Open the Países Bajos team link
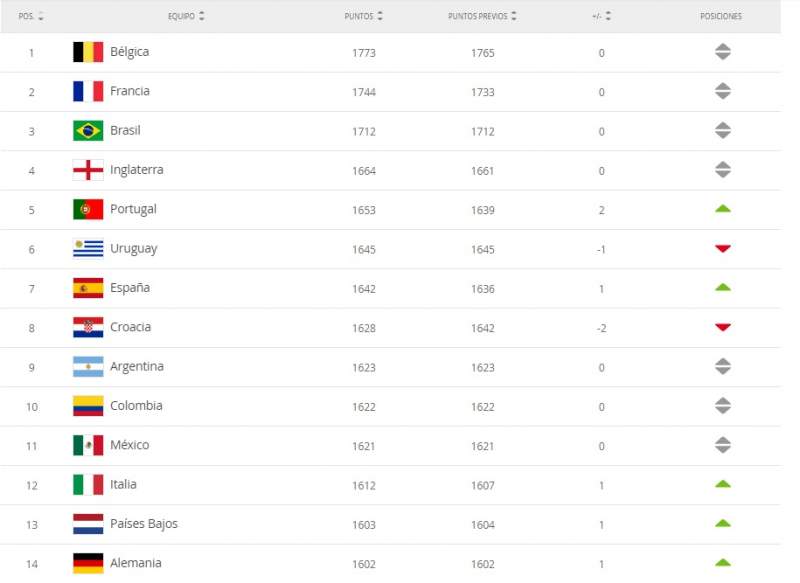The height and width of the screenshot is (583, 800). [x=143, y=524]
